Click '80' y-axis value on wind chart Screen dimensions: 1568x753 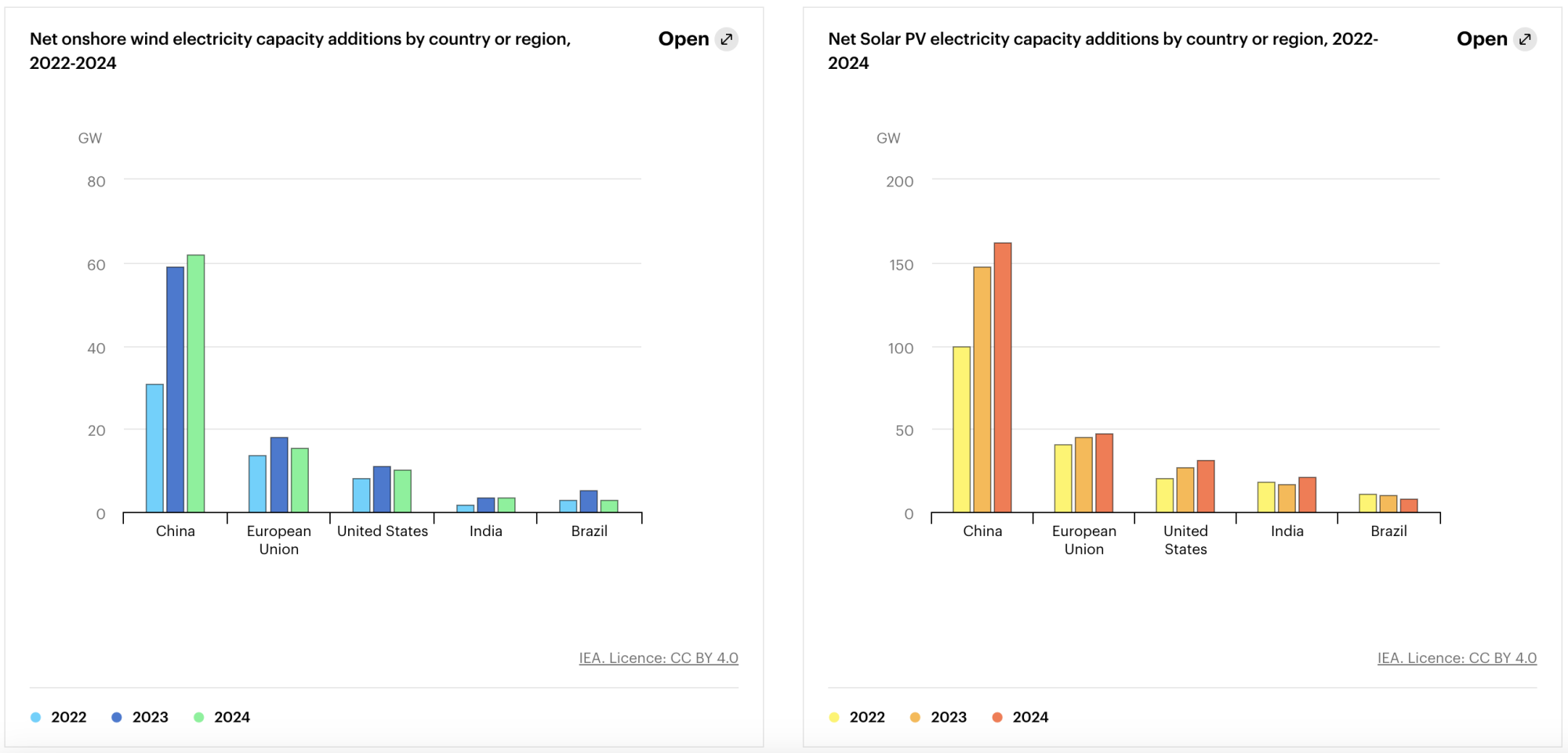click(96, 182)
